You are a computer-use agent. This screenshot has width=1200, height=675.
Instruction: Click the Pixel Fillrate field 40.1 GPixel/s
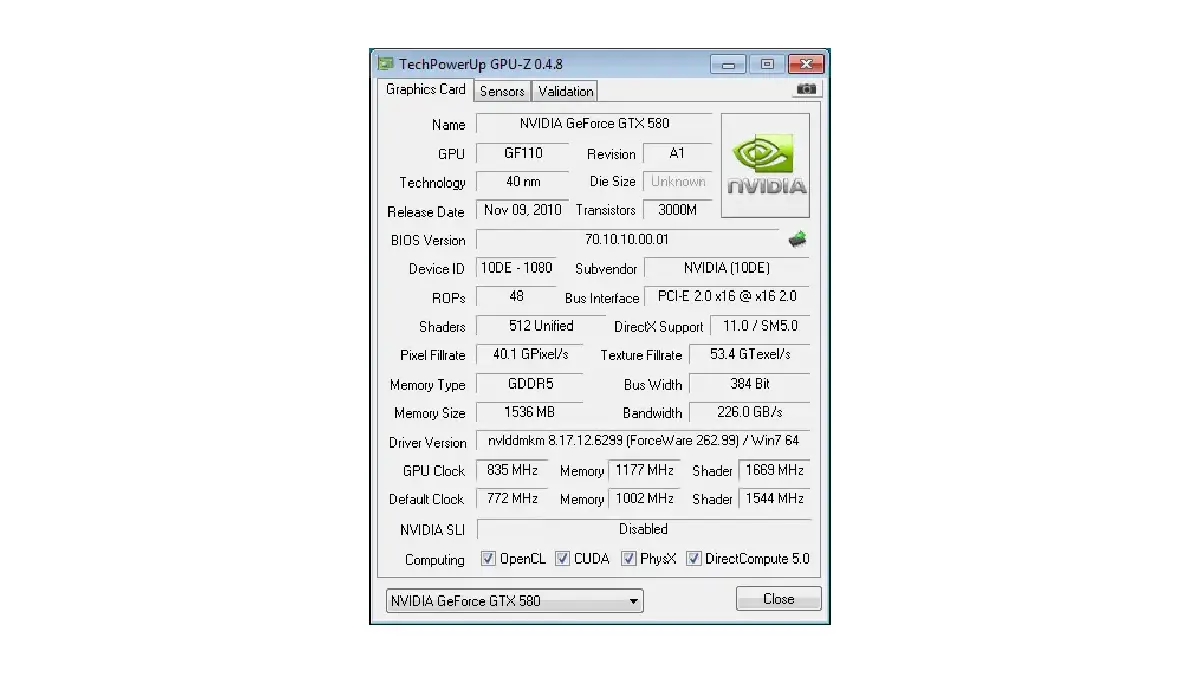530,354
